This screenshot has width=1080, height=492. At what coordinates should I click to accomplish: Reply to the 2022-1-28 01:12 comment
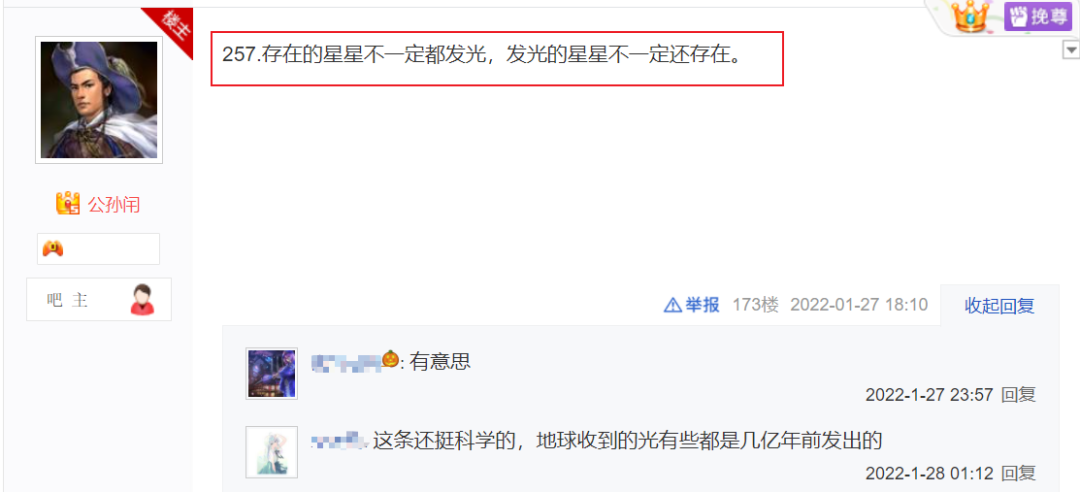click(x=1018, y=473)
